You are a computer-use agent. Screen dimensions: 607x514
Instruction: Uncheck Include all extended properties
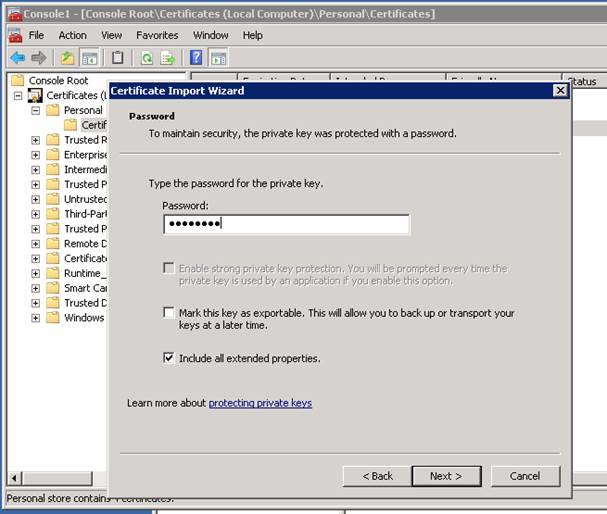point(169,358)
